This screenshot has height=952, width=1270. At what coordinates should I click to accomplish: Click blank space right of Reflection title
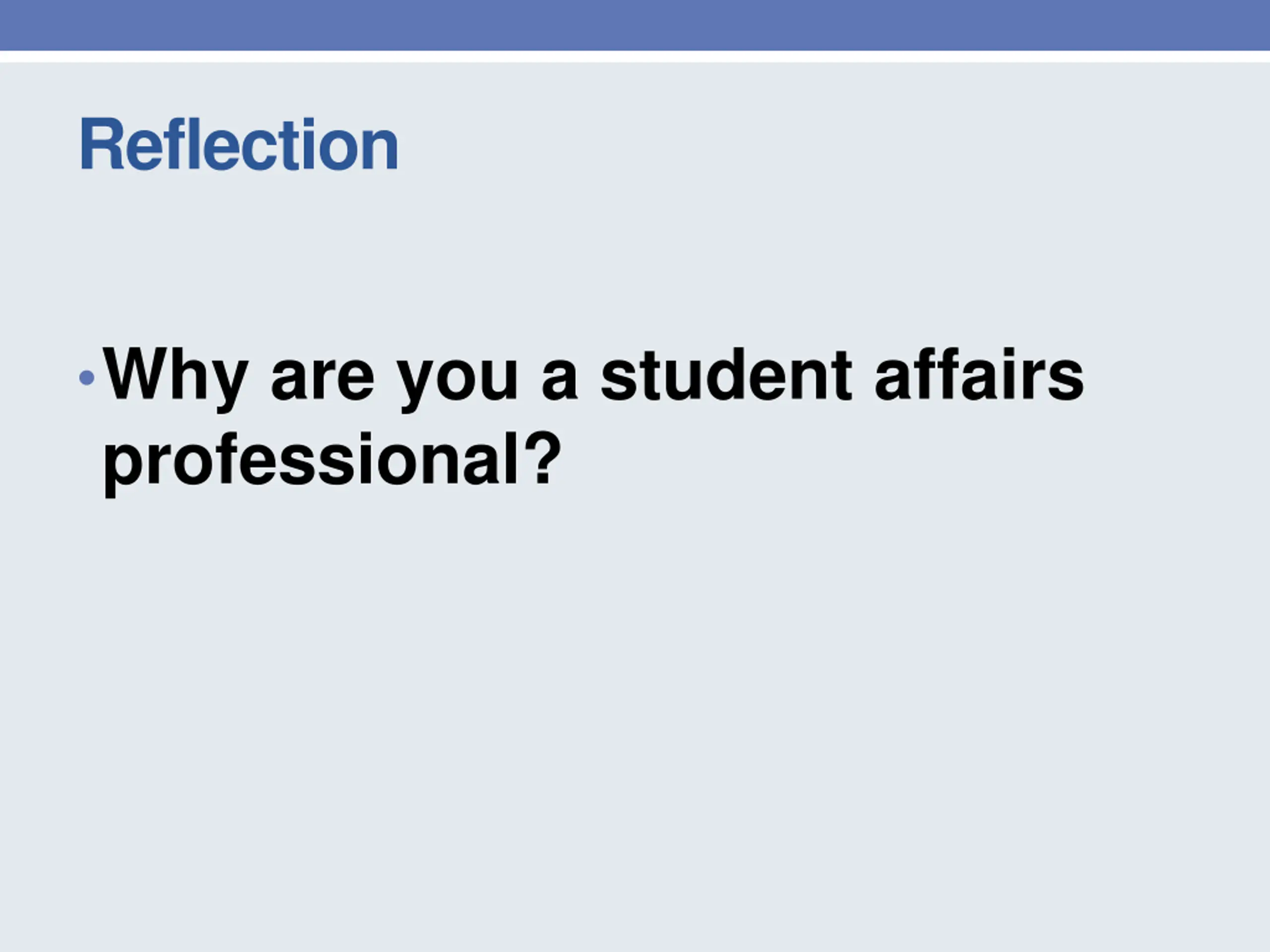point(804,145)
